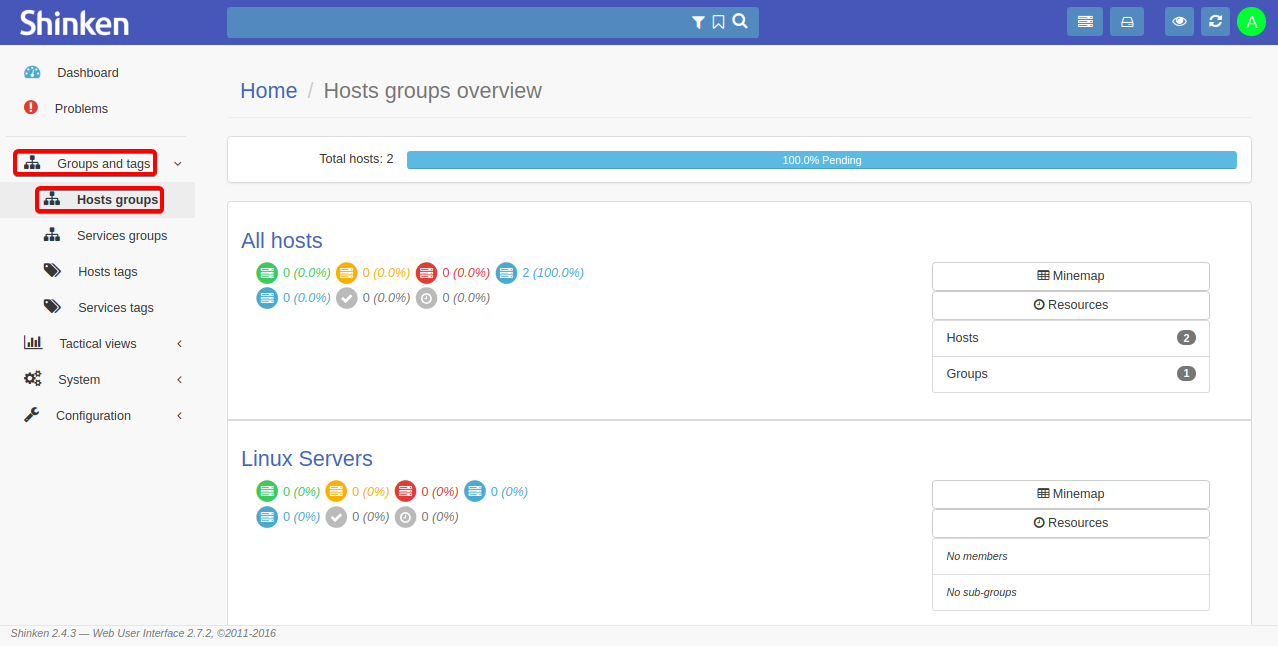Click grey clock downtime icon in All hosts

[x=427, y=298]
